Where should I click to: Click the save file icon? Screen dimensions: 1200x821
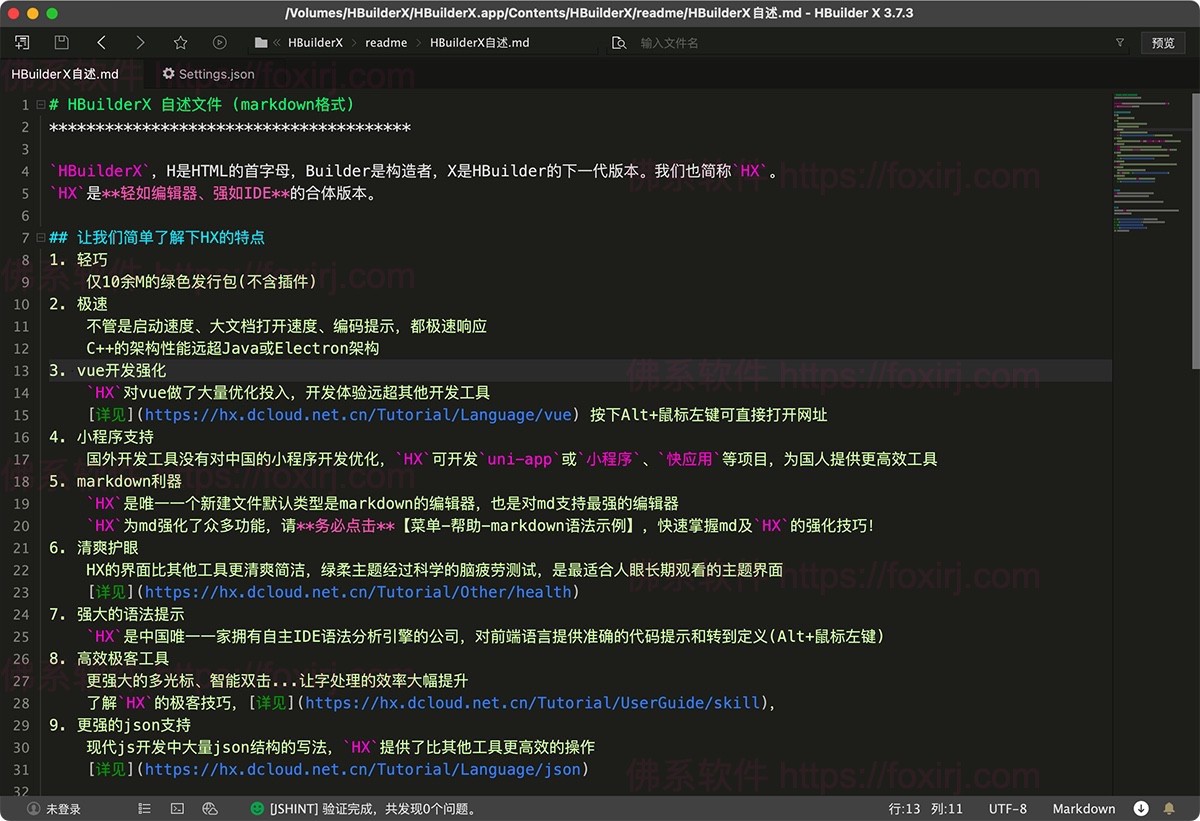(62, 43)
